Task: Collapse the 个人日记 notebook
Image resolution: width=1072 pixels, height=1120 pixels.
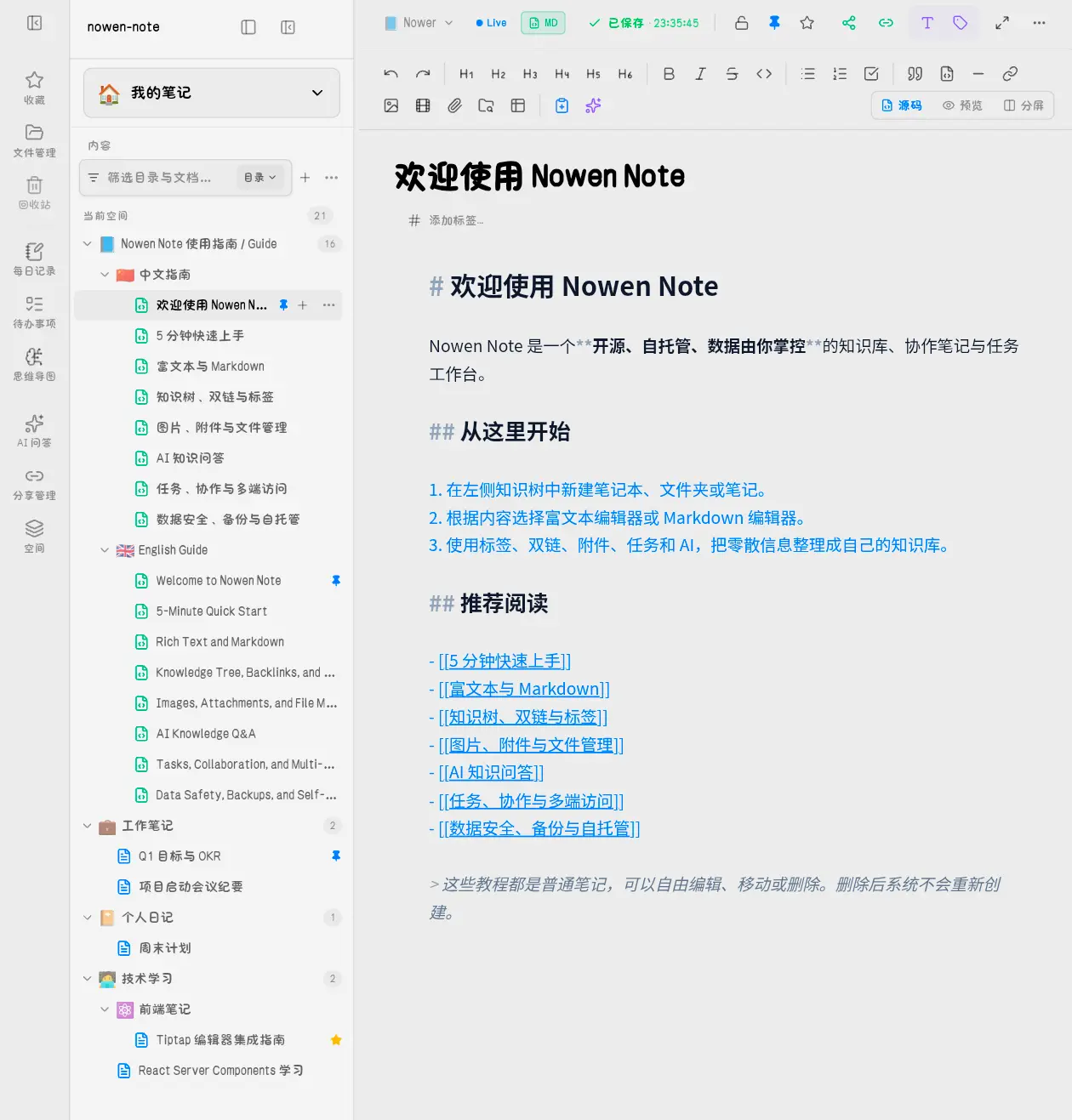Action: pyautogui.click(x=87, y=918)
